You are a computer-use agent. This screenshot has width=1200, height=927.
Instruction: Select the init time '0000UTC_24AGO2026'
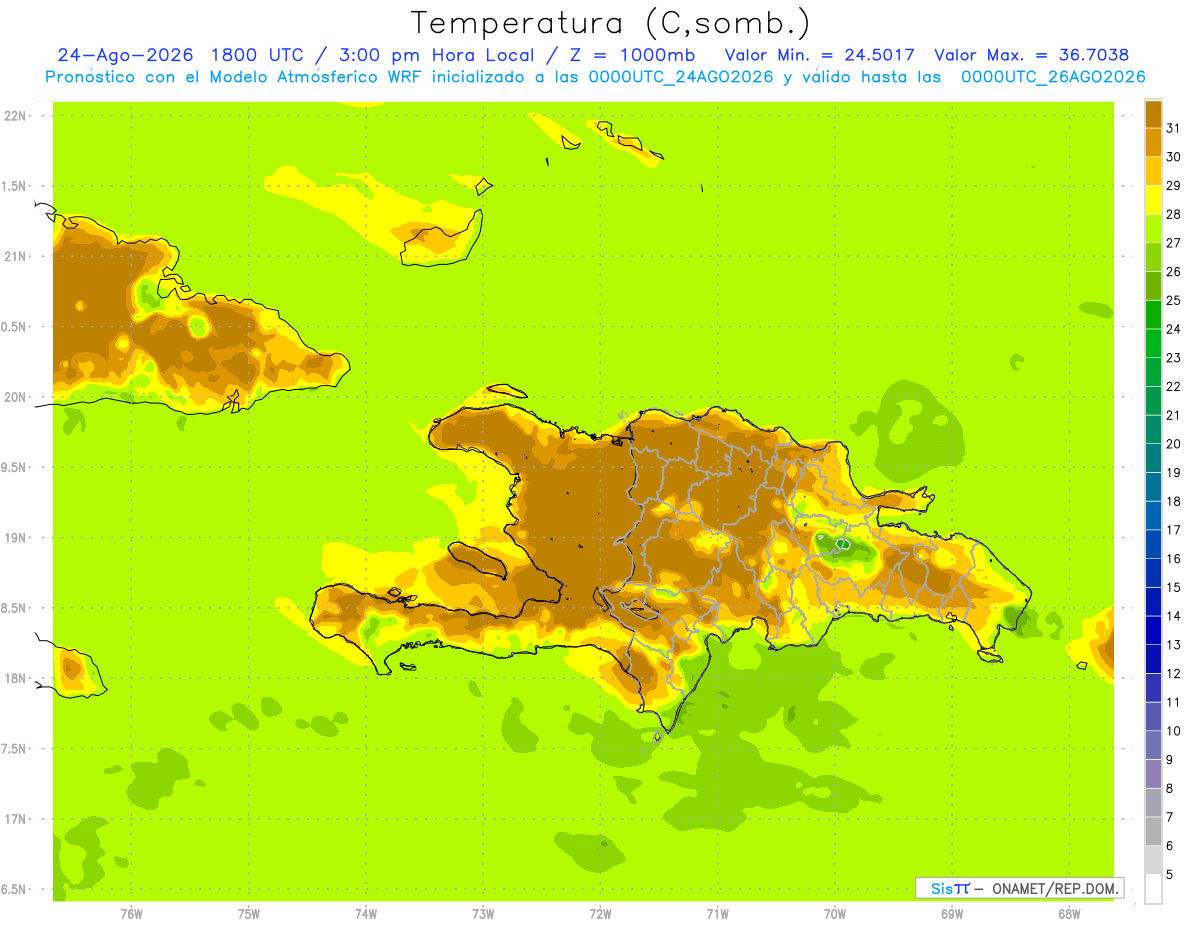tap(681, 77)
